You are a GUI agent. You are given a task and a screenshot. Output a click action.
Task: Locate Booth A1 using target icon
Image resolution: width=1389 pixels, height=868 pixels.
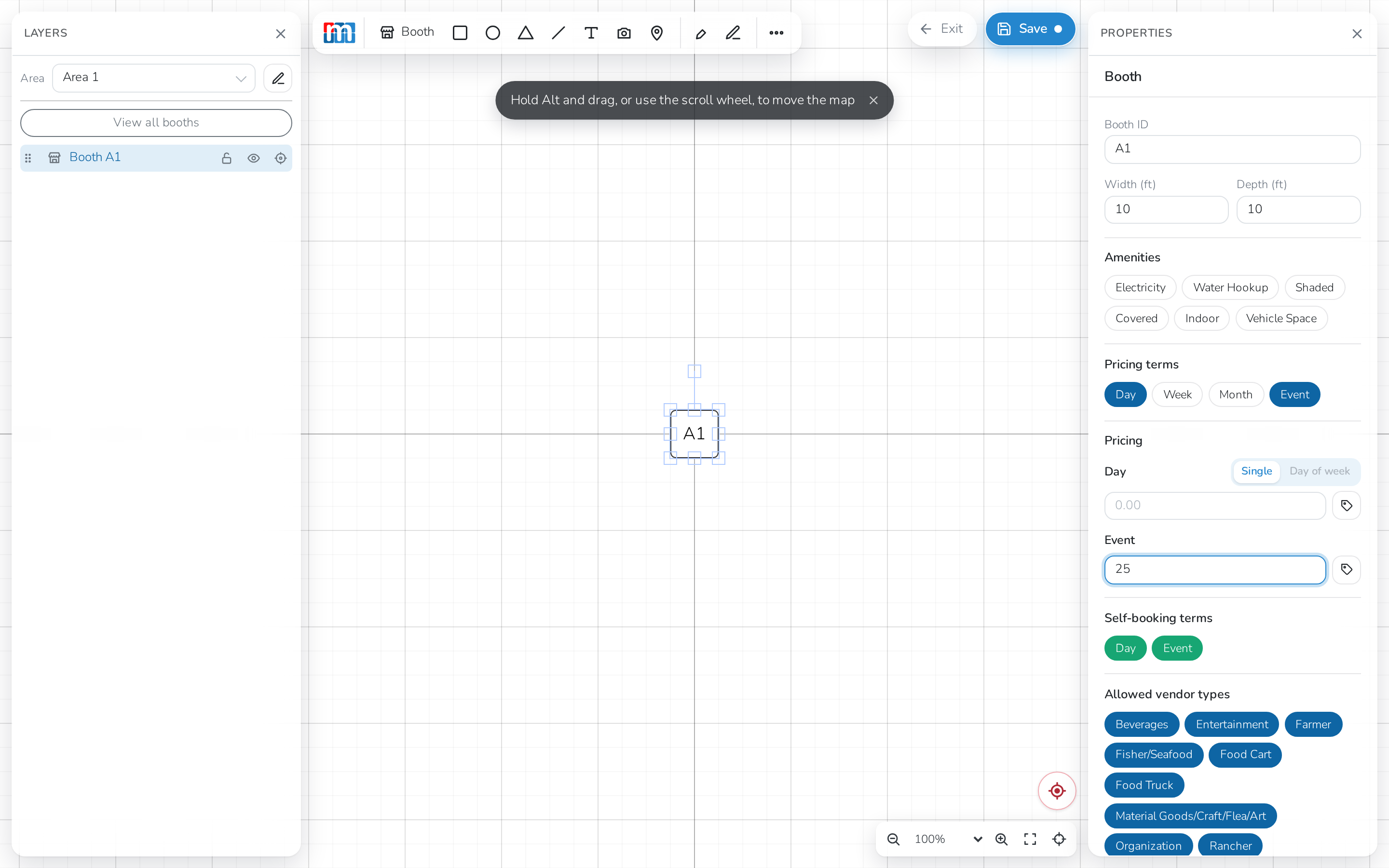tap(280, 158)
